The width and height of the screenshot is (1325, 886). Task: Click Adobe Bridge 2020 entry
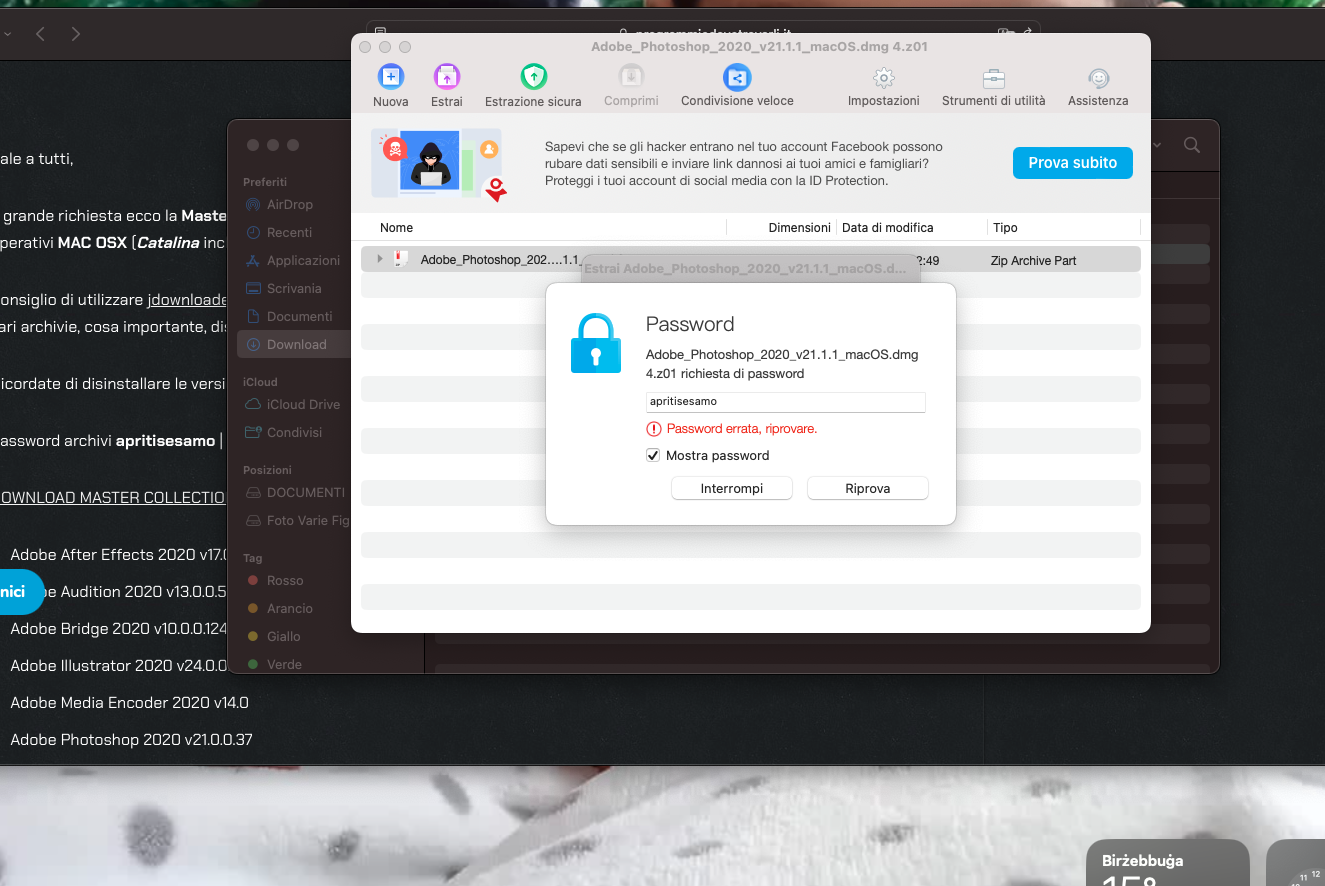click(119, 628)
